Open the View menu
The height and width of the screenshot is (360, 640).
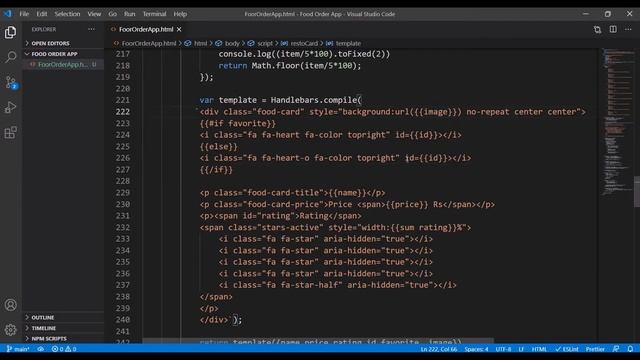pyautogui.click(x=94, y=14)
